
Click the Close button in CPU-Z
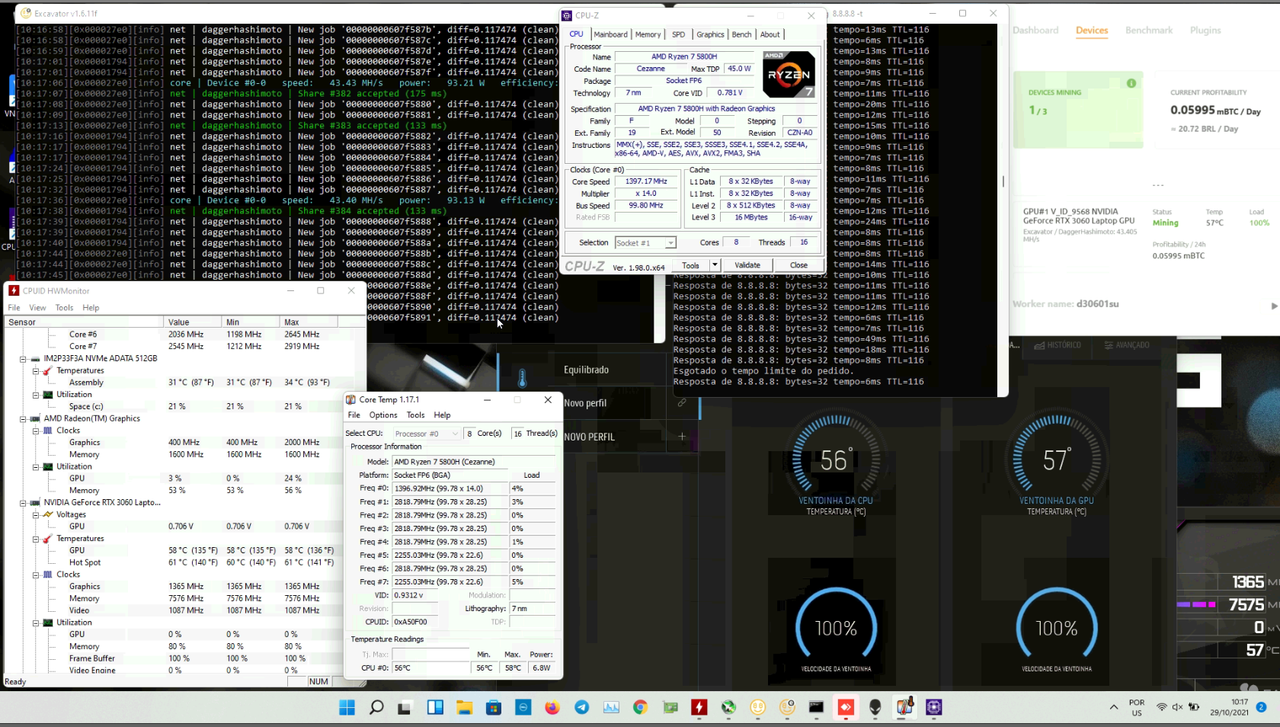pos(798,265)
